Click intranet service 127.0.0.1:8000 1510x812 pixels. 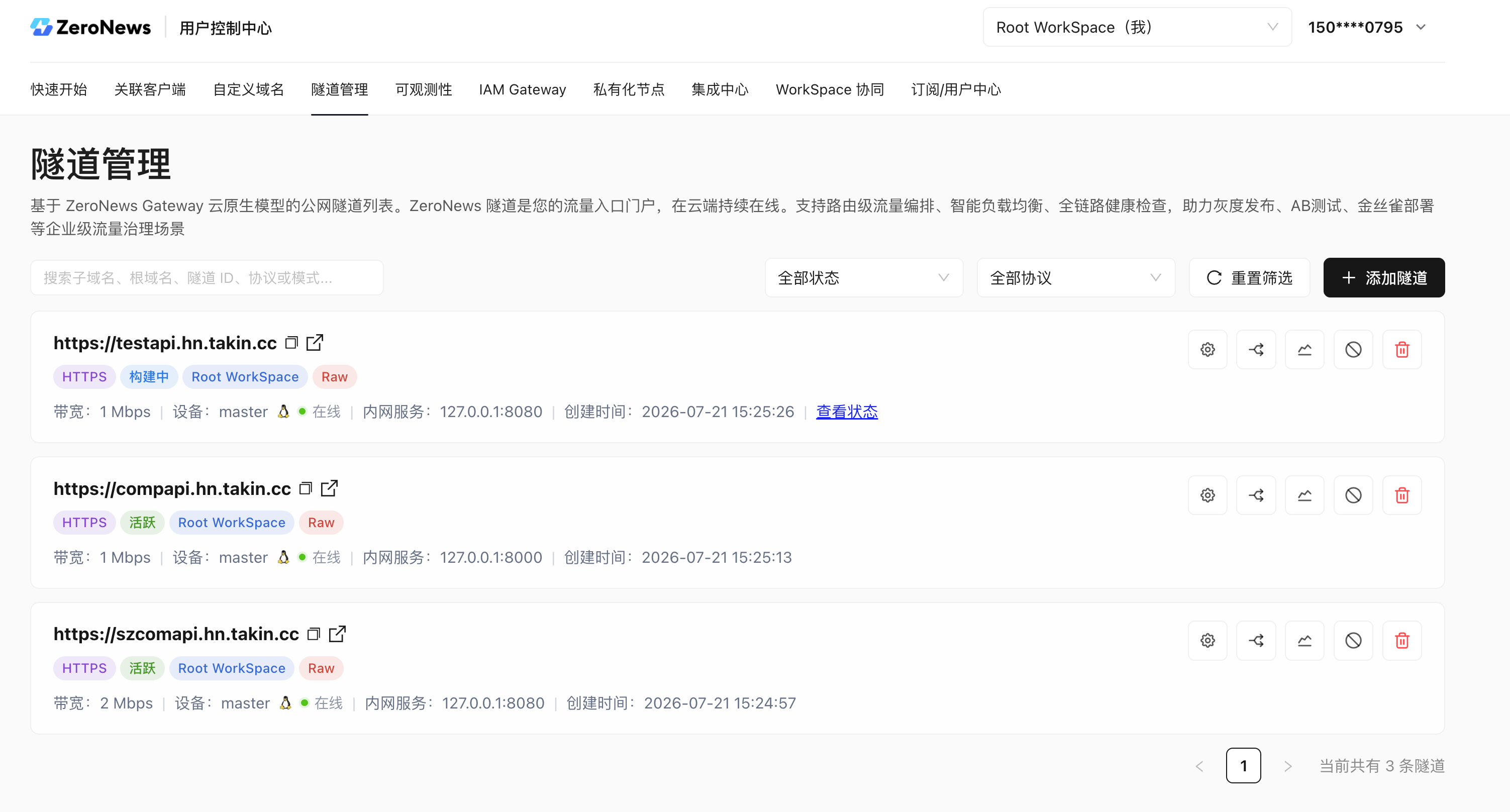(x=491, y=558)
